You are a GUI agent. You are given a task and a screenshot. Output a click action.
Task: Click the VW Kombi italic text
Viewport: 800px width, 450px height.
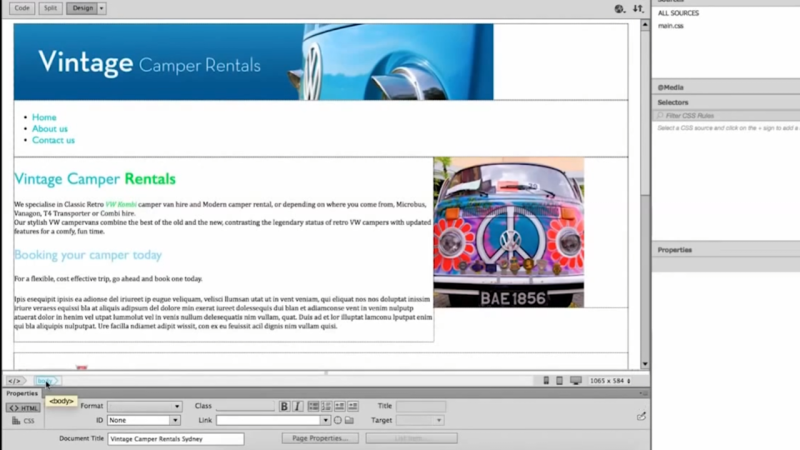[121, 204]
